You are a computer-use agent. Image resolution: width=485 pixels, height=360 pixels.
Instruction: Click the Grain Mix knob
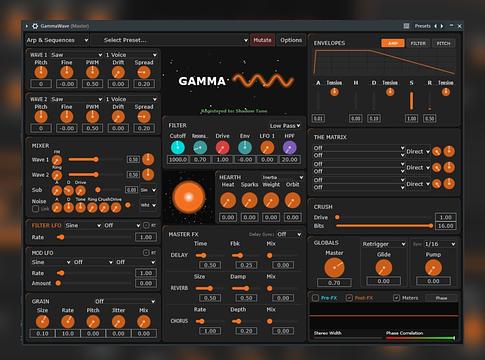(x=144, y=322)
